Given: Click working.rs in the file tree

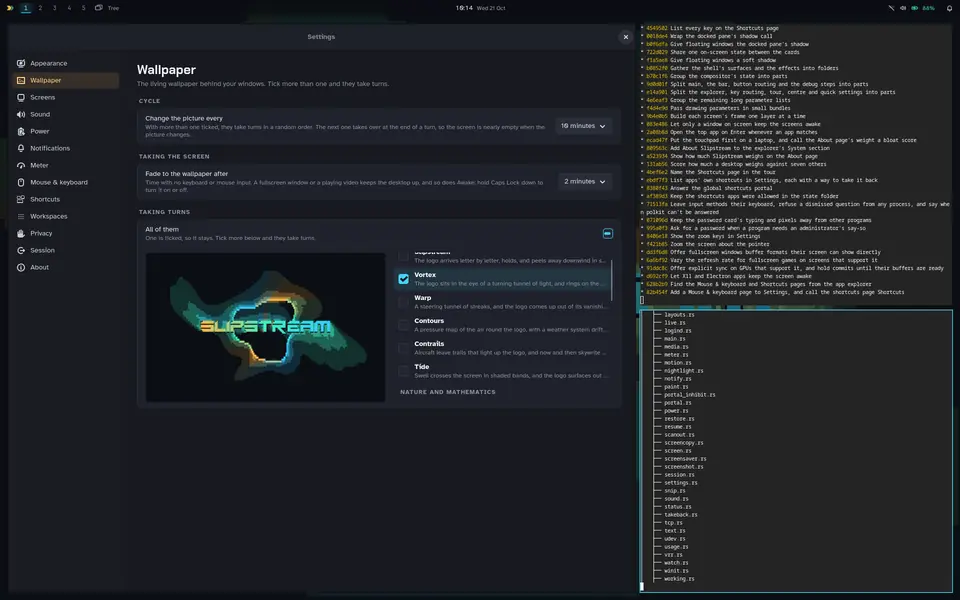Looking at the screenshot, I should pyautogui.click(x=679, y=579).
